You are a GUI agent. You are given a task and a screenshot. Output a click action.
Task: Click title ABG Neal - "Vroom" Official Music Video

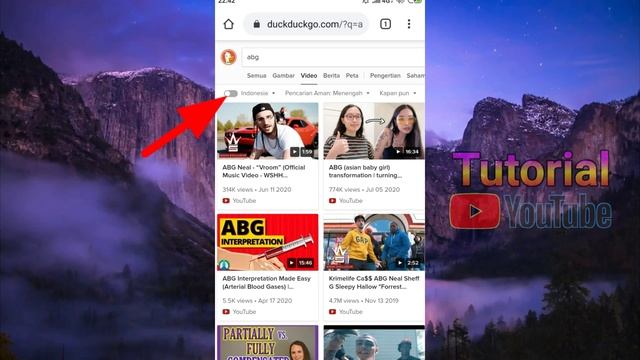[264, 171]
